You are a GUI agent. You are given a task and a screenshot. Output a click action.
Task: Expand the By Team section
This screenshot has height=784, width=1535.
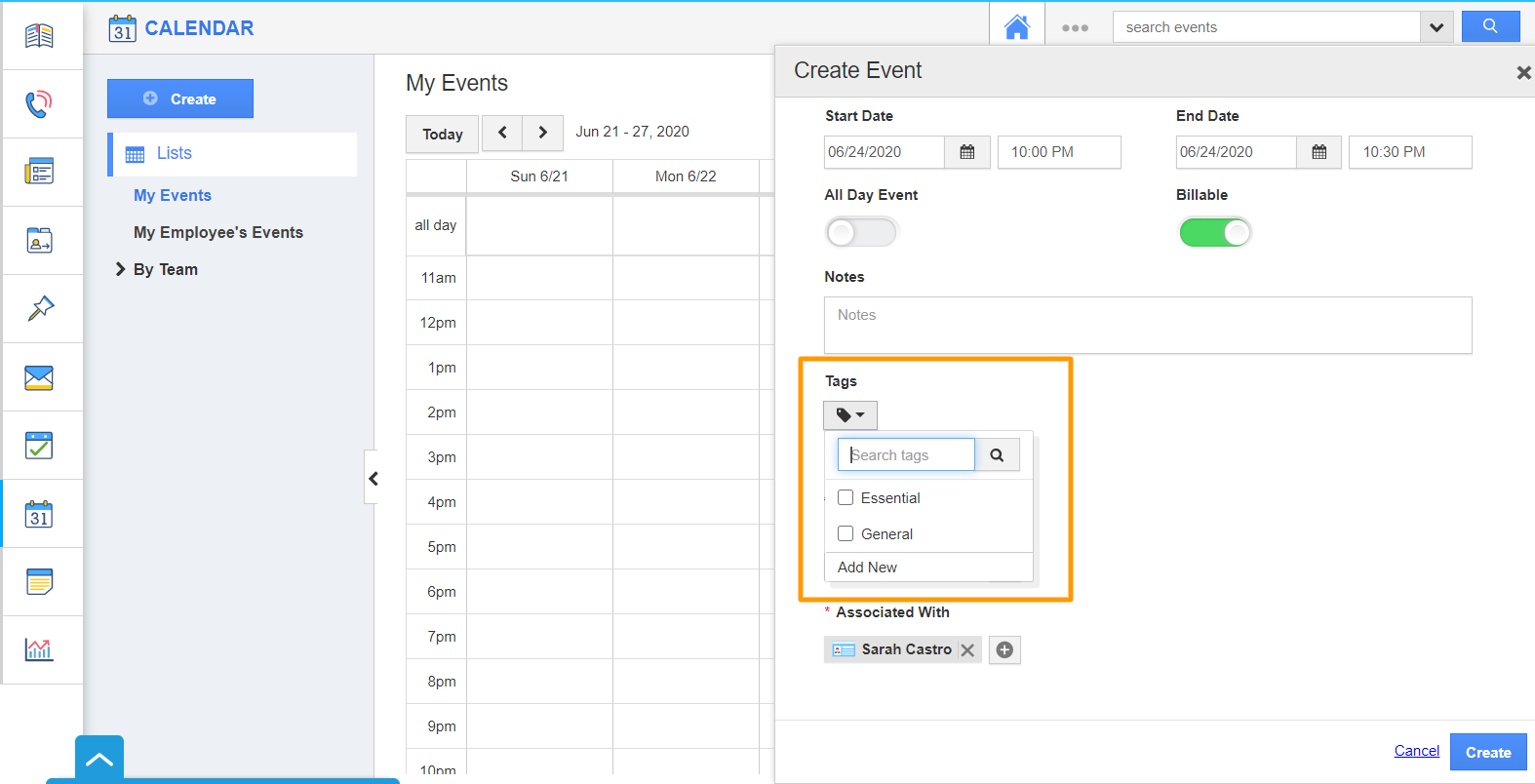click(x=121, y=269)
